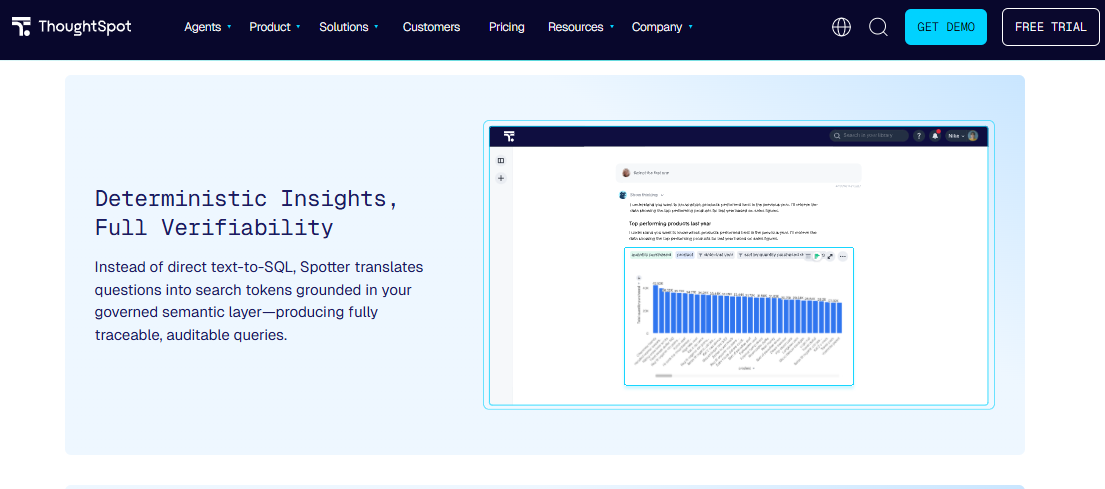Click the ThoughtSpot logo

coord(71,27)
